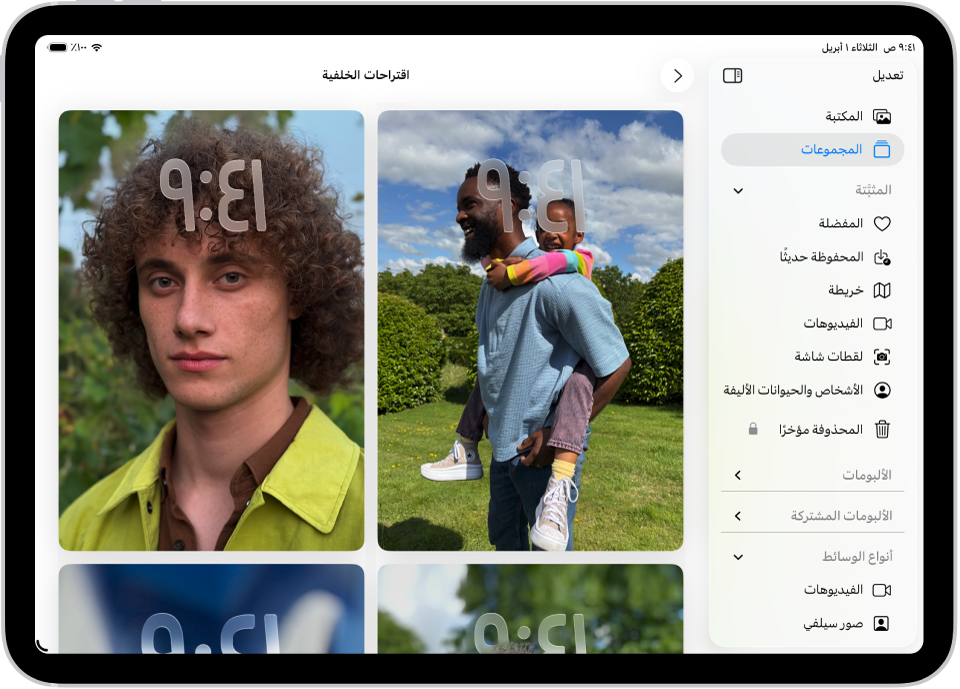Open صور سيلفي selfies

coord(812,623)
